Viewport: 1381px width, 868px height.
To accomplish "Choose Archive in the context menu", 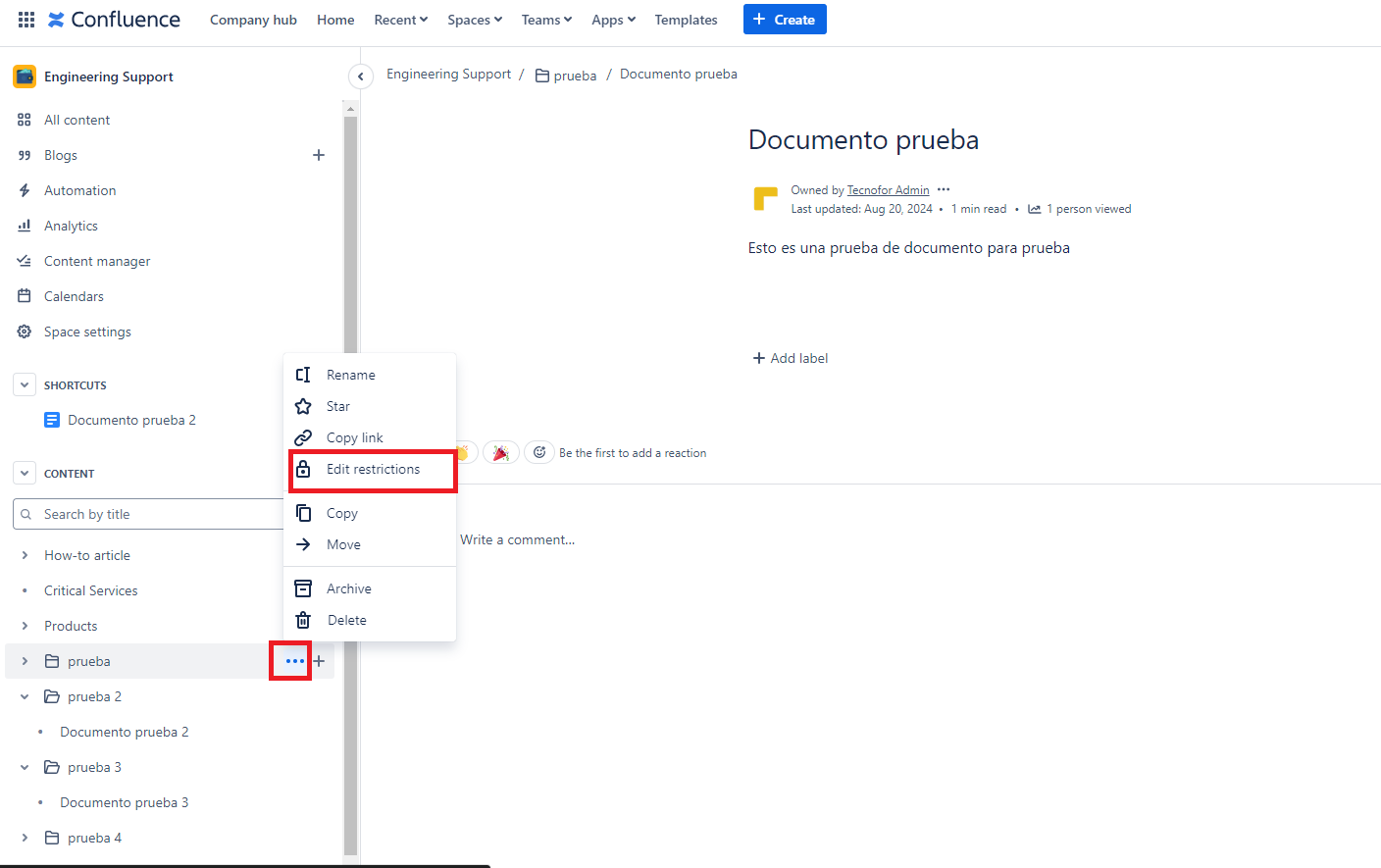I will coord(349,588).
